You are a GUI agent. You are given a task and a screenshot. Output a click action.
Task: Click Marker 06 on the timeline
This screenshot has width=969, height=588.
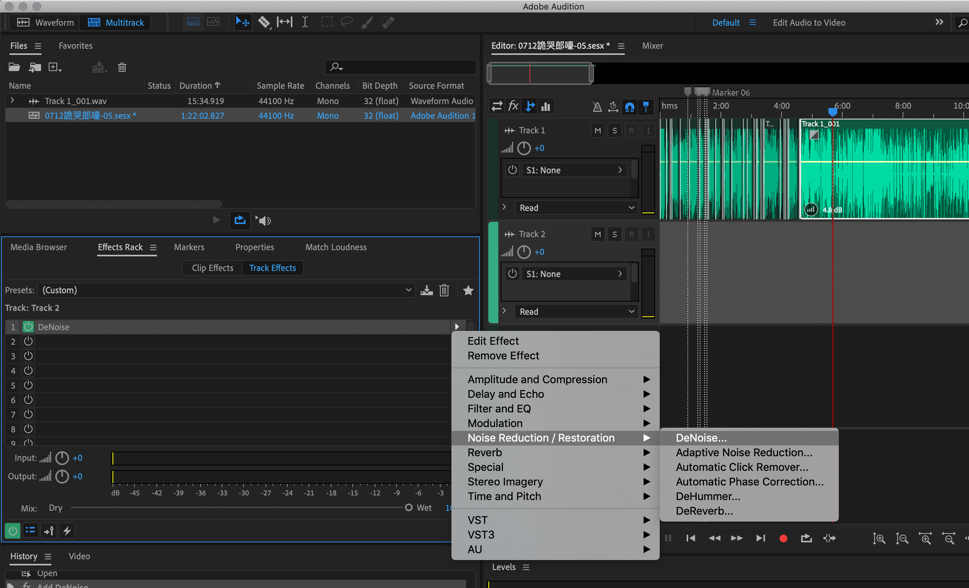pos(730,92)
